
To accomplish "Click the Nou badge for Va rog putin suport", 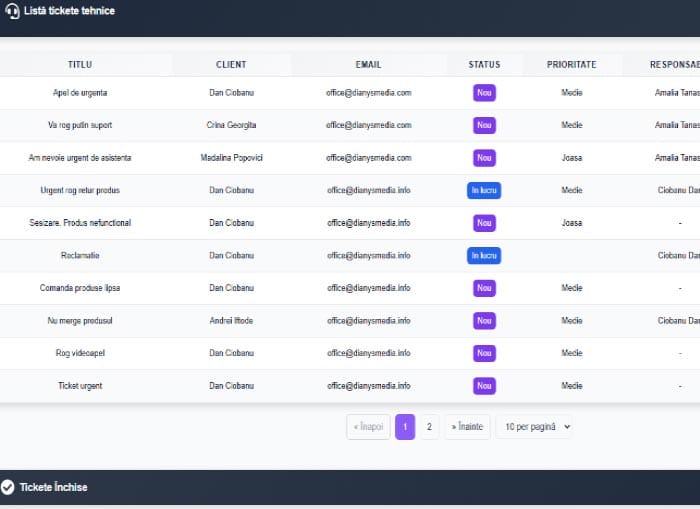I will pos(484,125).
